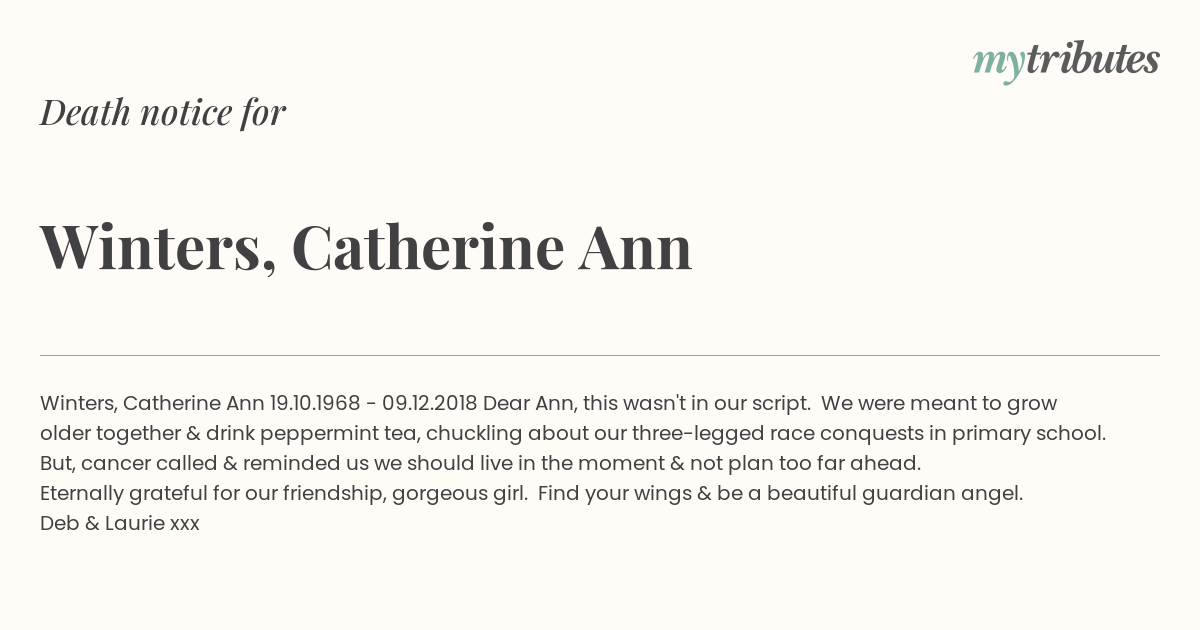This screenshot has width=1200, height=630.
Task: Click the signature "Deb & Laurie xxx"
Action: [x=120, y=523]
